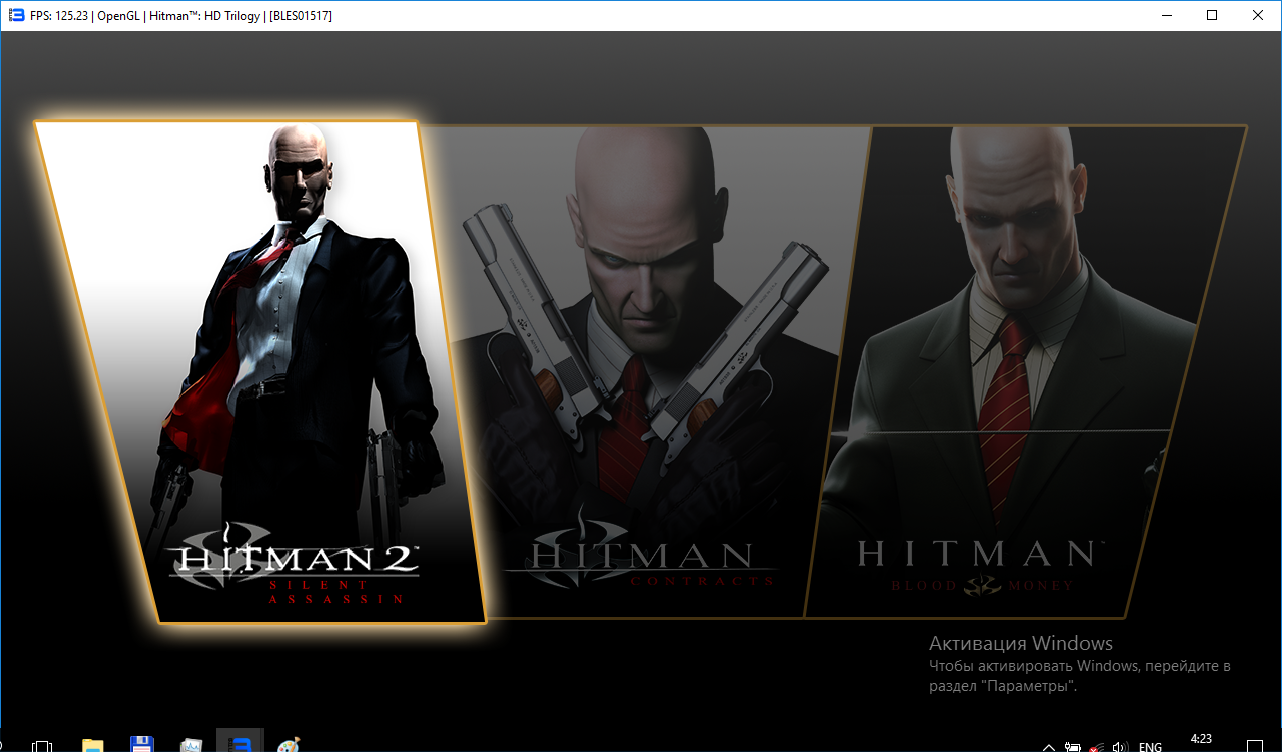Viewport: 1282px width, 752px height.
Task: Pick the Hitman Blood Money game card
Action: (1025, 370)
